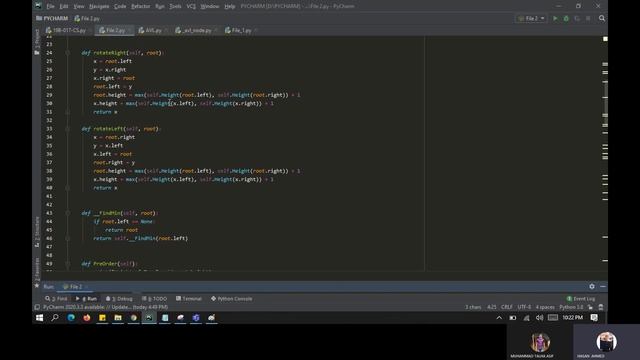The height and width of the screenshot is (360, 640).
Task: Open the Terminal tool window
Action: tap(189, 299)
